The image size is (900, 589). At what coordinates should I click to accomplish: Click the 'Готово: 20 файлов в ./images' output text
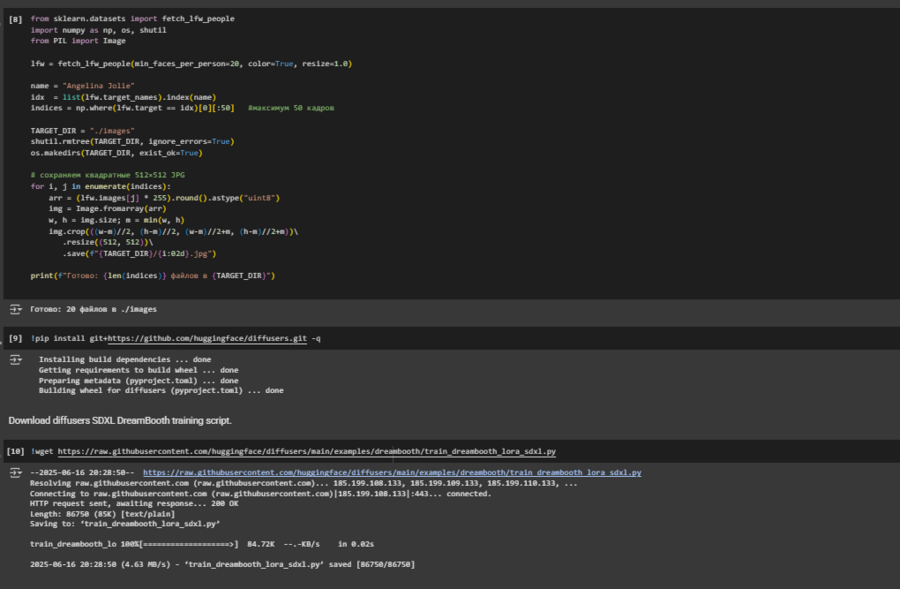[93, 309]
